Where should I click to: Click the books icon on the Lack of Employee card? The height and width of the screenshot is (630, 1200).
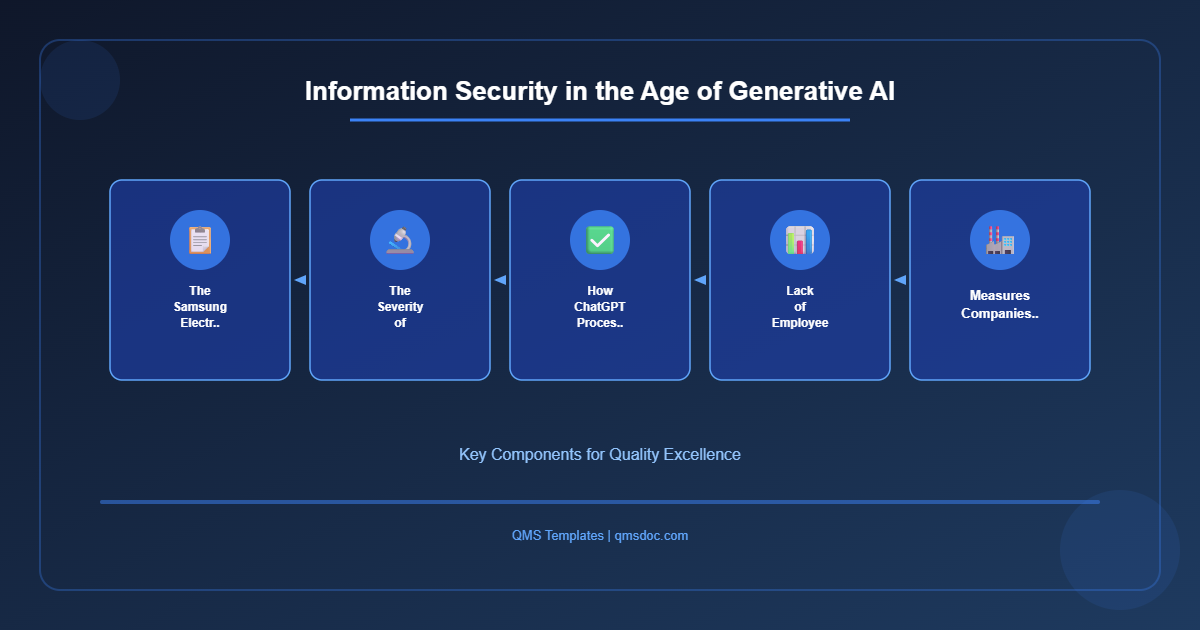(x=799, y=239)
